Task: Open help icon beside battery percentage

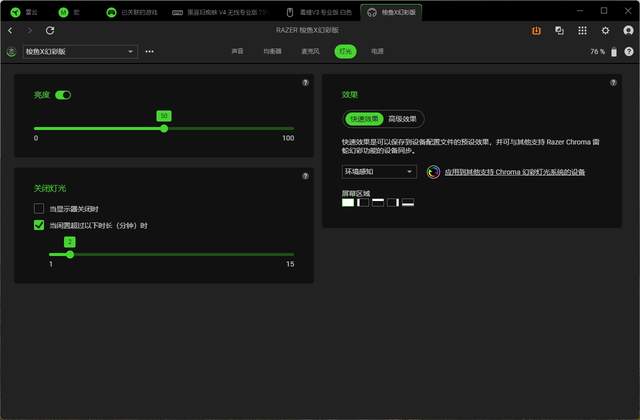Action: click(629, 51)
